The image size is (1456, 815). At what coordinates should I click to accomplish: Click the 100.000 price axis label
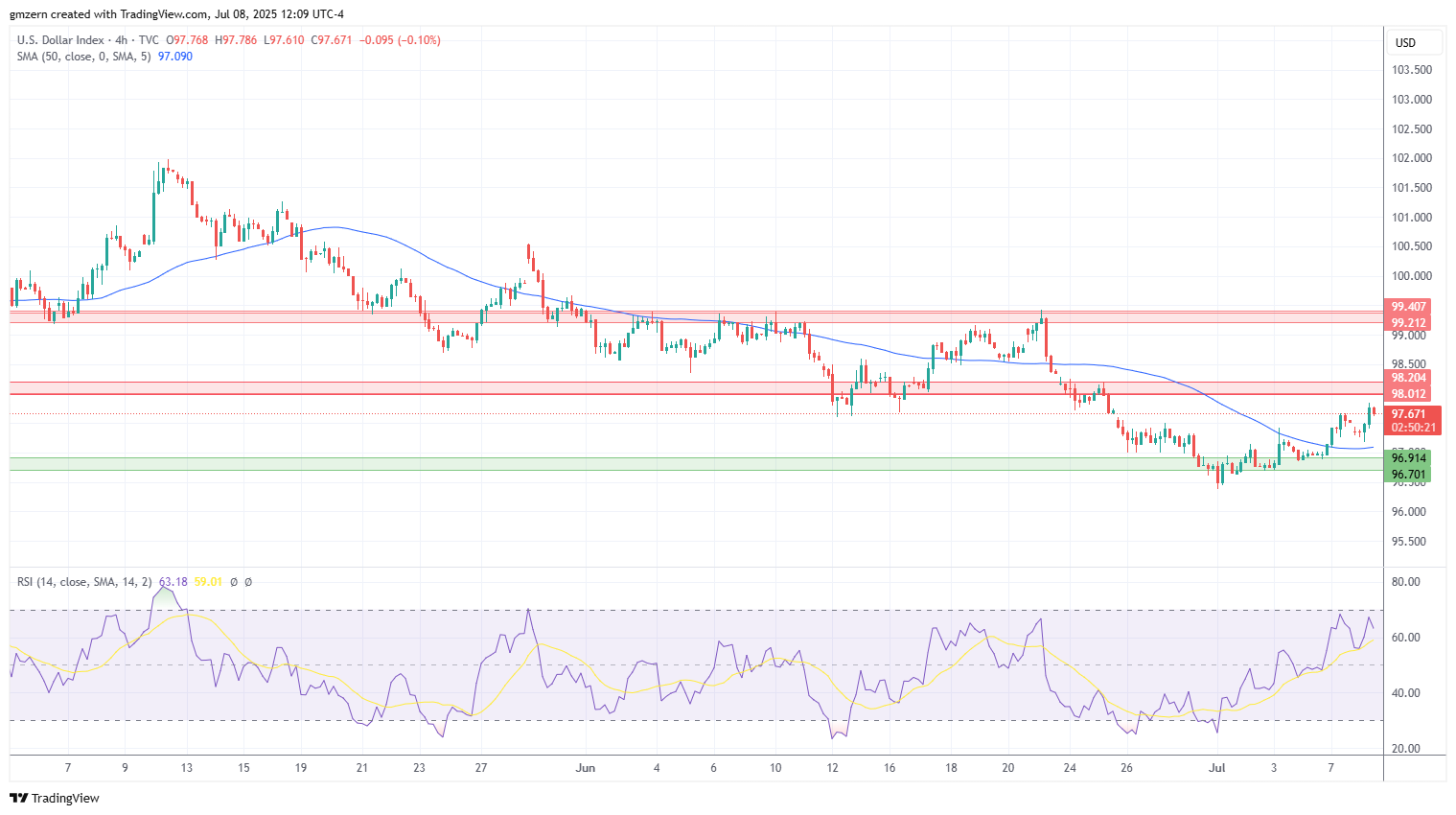coord(1412,276)
